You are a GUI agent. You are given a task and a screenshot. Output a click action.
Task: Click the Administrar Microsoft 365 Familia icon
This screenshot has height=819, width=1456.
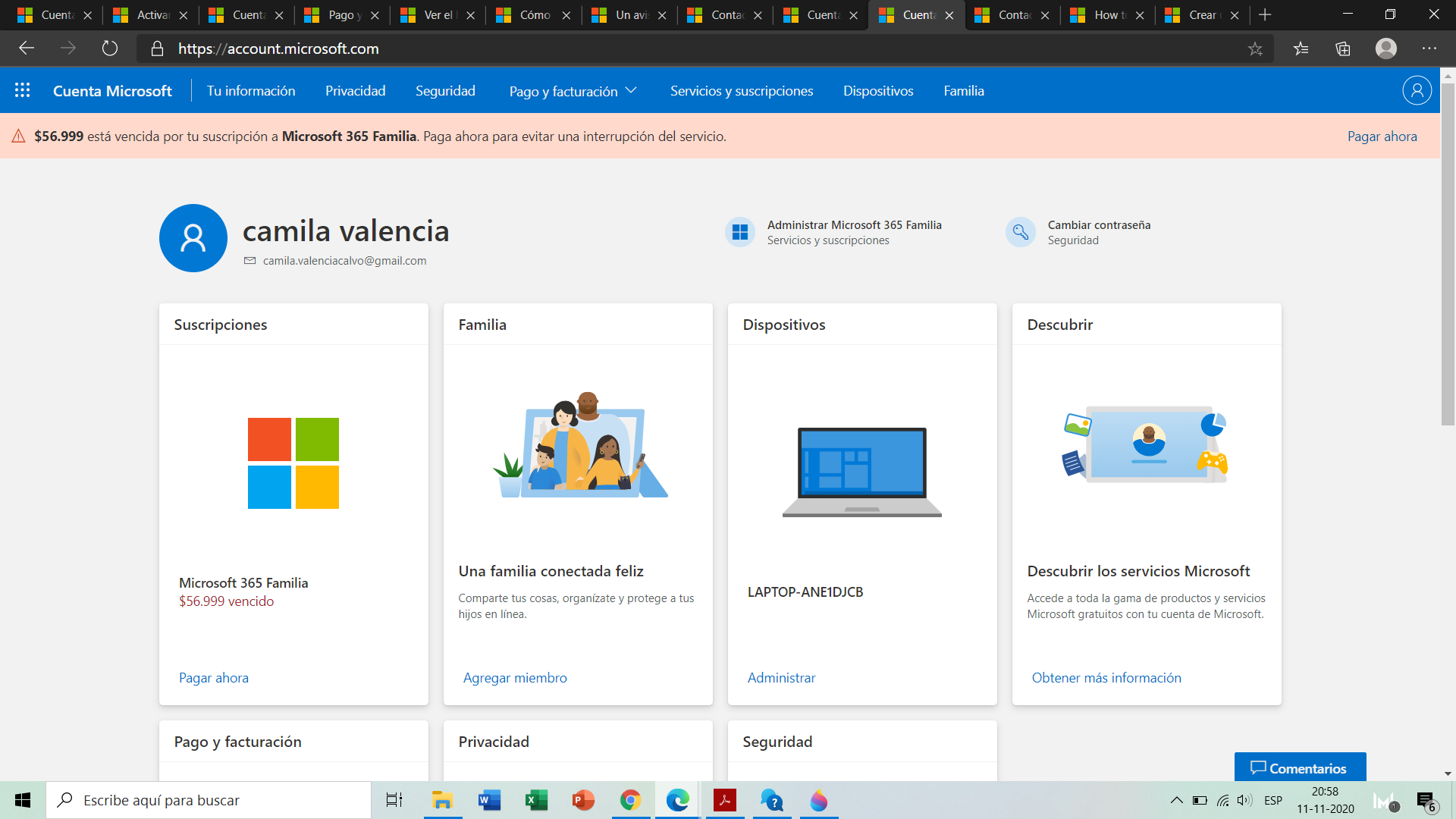[x=740, y=232]
